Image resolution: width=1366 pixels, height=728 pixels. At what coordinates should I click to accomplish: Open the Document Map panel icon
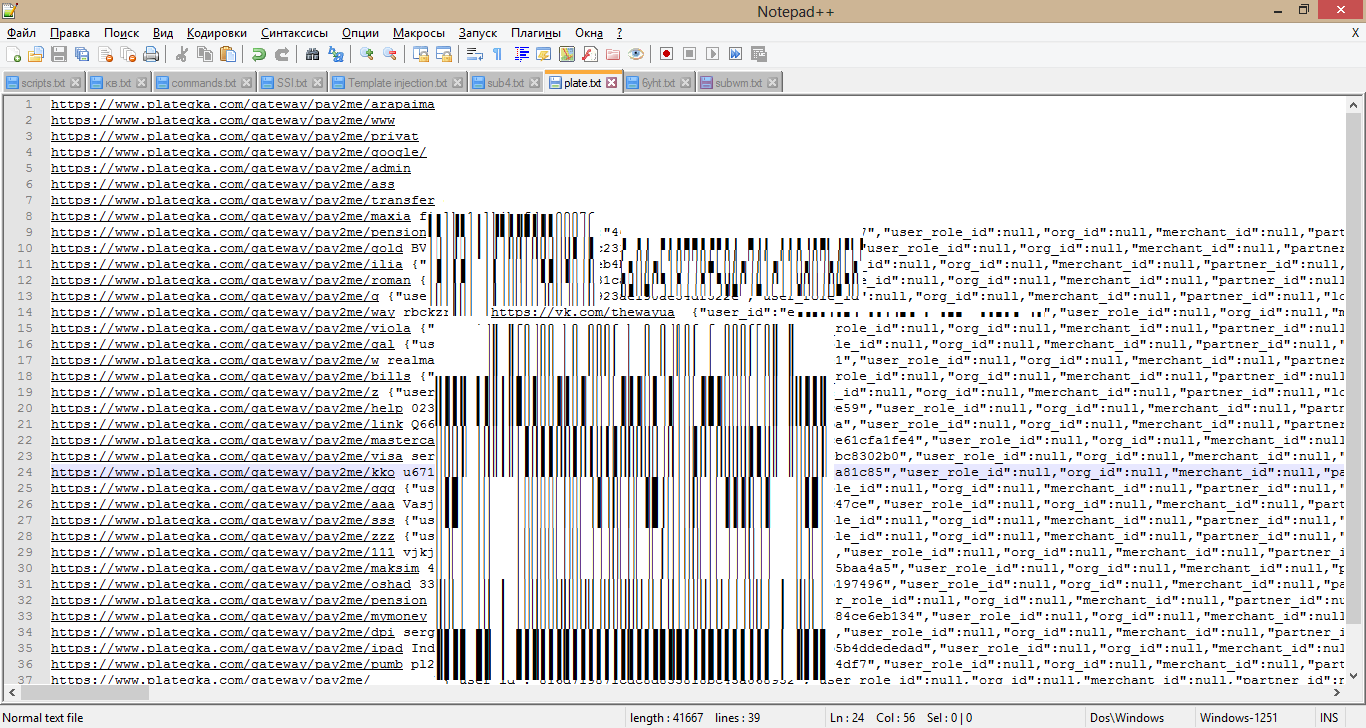point(567,54)
